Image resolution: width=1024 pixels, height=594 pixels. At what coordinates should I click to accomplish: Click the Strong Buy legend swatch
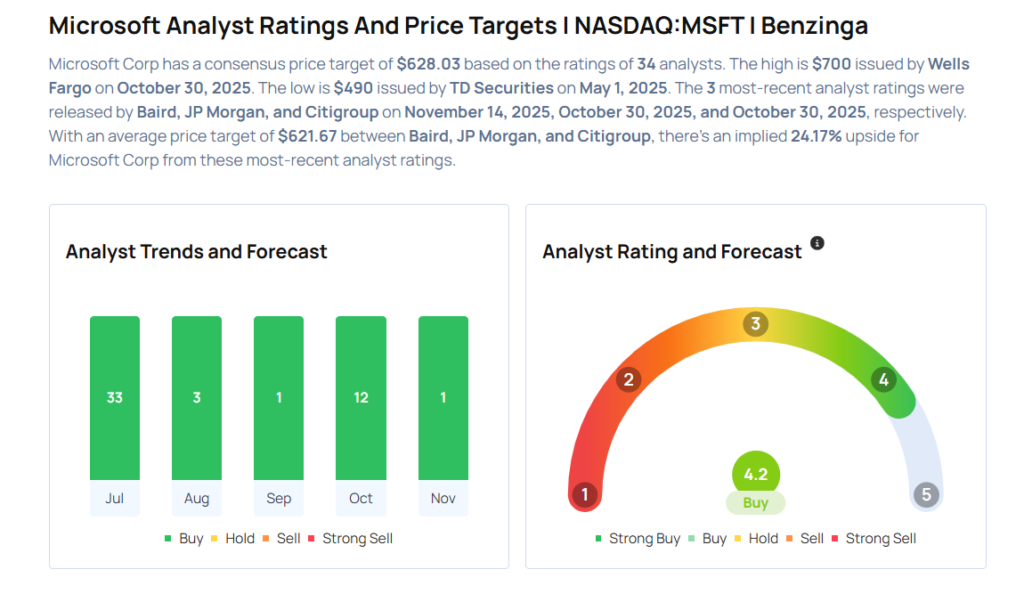[x=599, y=538]
